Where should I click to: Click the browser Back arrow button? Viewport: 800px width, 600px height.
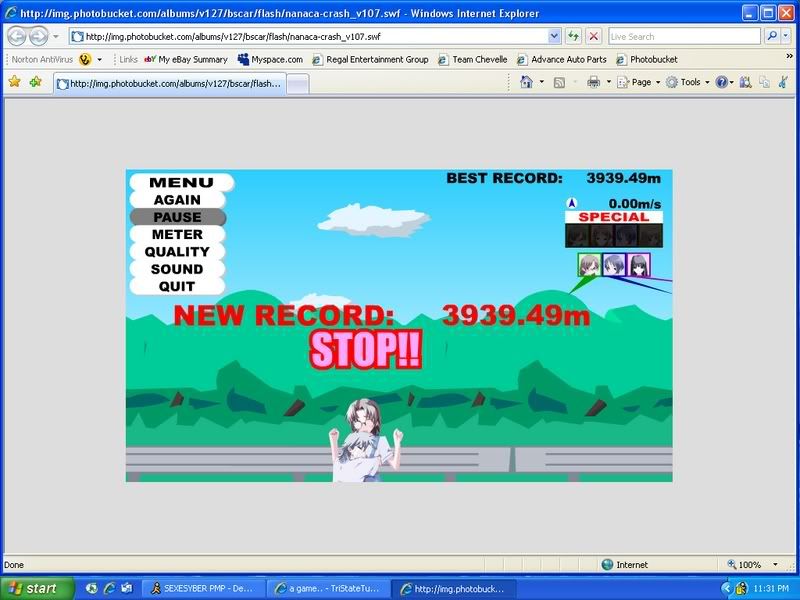pyautogui.click(x=19, y=36)
